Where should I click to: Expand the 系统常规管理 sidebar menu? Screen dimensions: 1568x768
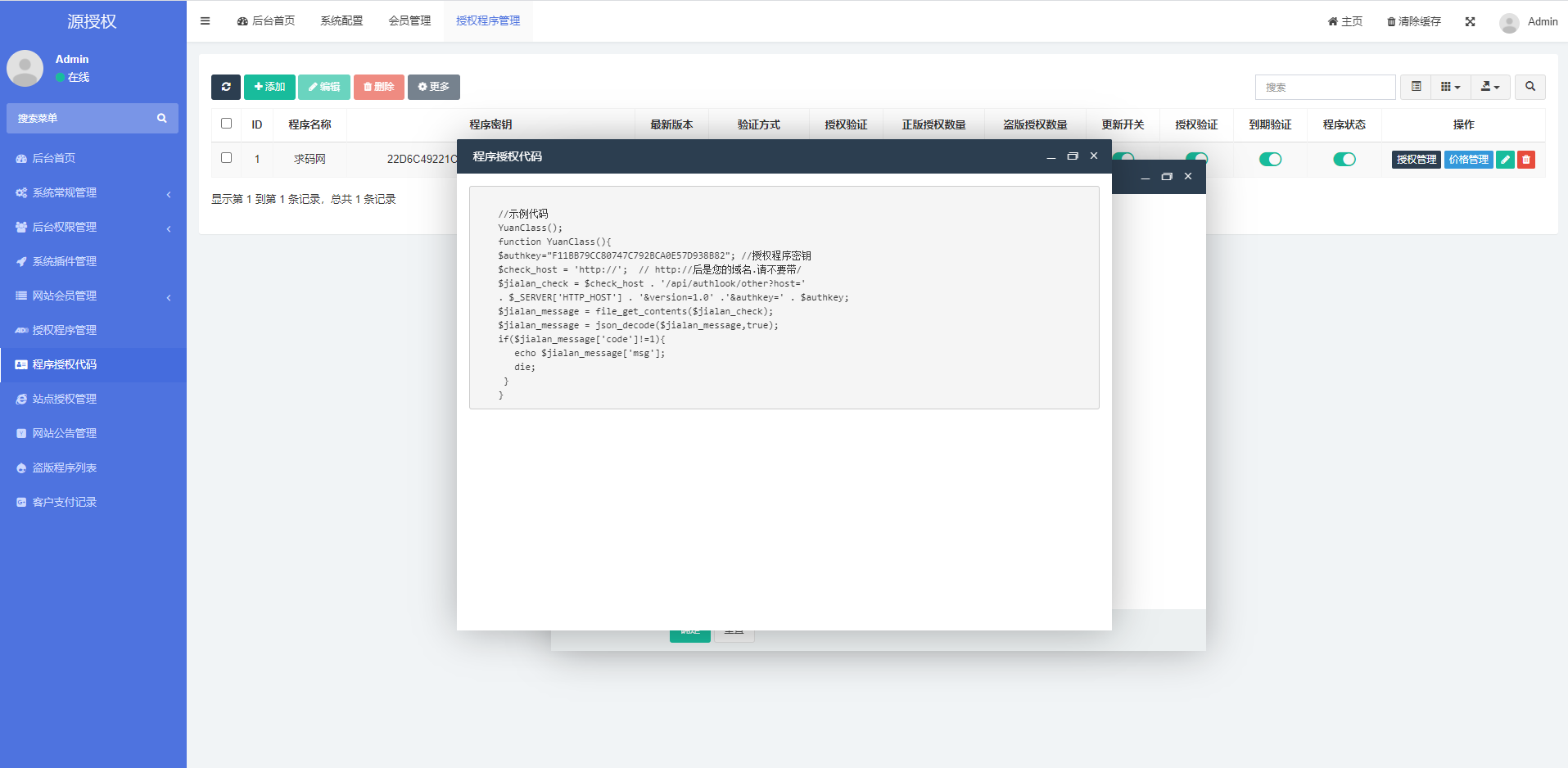(x=93, y=192)
